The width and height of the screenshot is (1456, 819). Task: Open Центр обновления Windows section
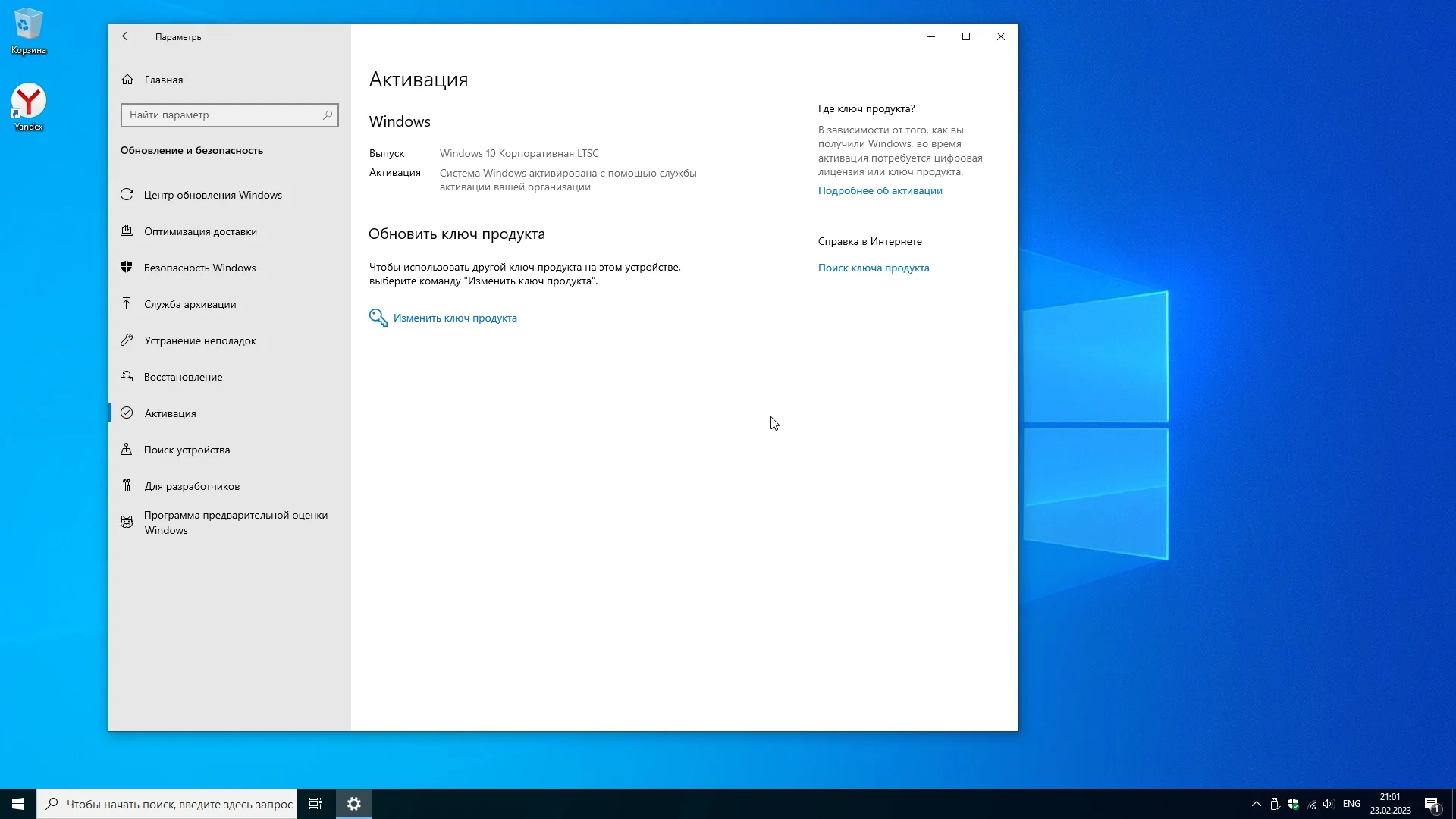212,195
